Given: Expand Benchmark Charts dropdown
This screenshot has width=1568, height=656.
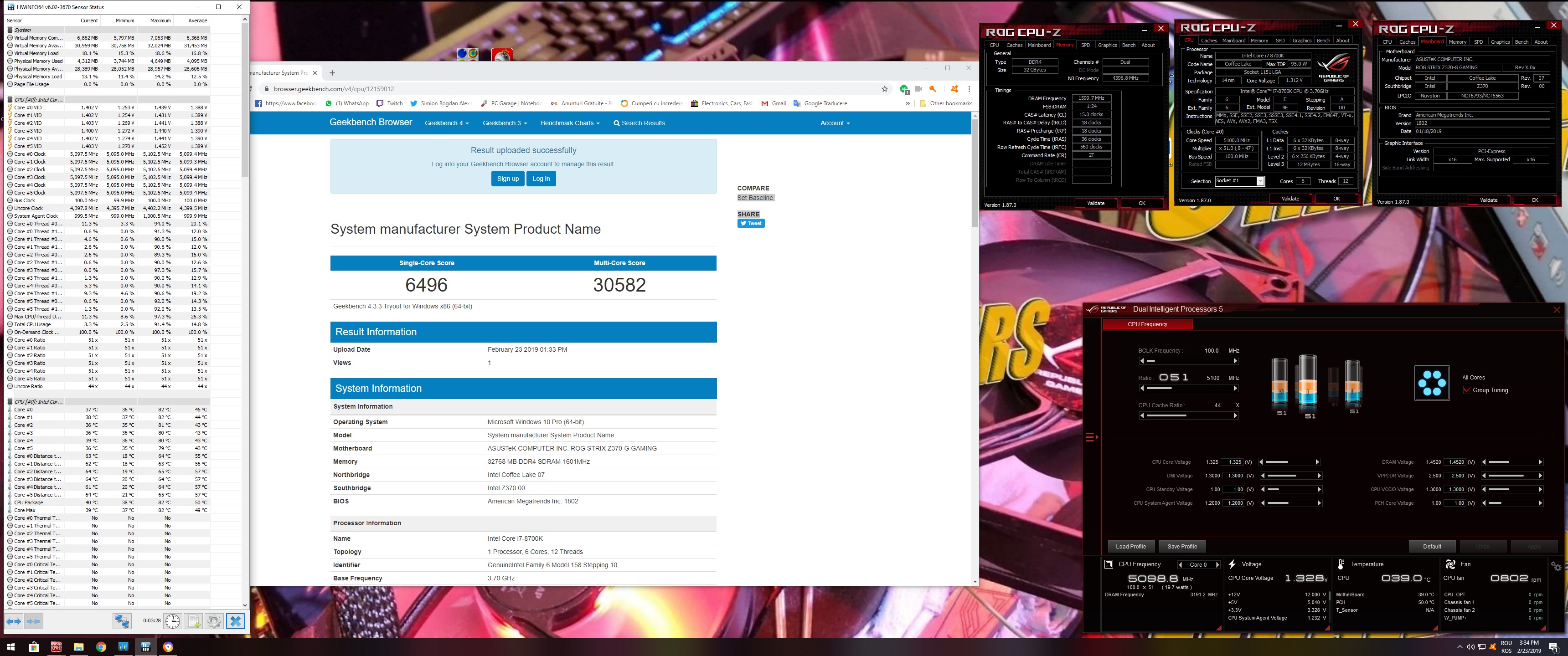Looking at the screenshot, I should tap(570, 123).
